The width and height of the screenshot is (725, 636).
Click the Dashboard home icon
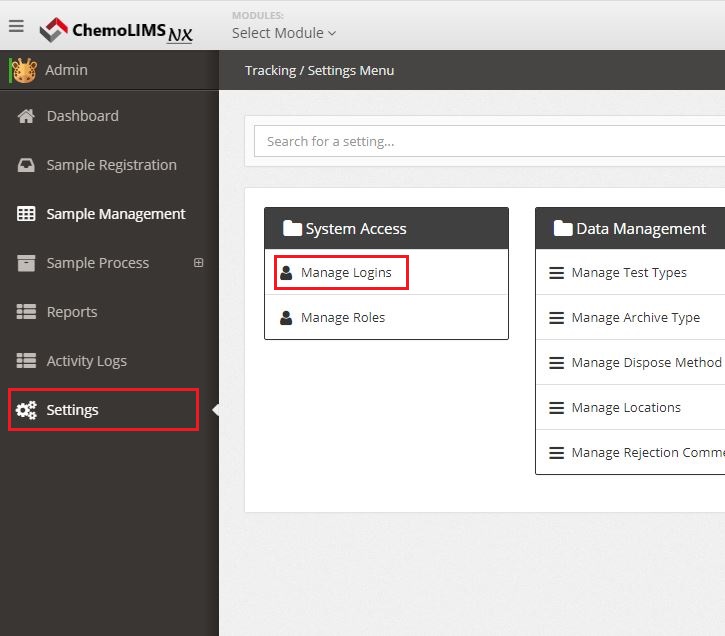pyautogui.click(x=27, y=116)
